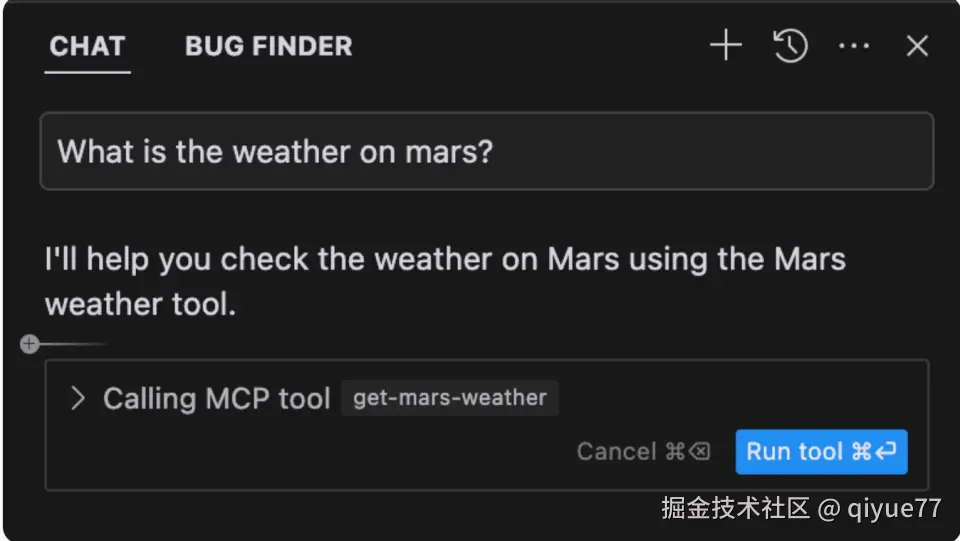
Task: Click the small circled plus handle
Action: click(30, 344)
